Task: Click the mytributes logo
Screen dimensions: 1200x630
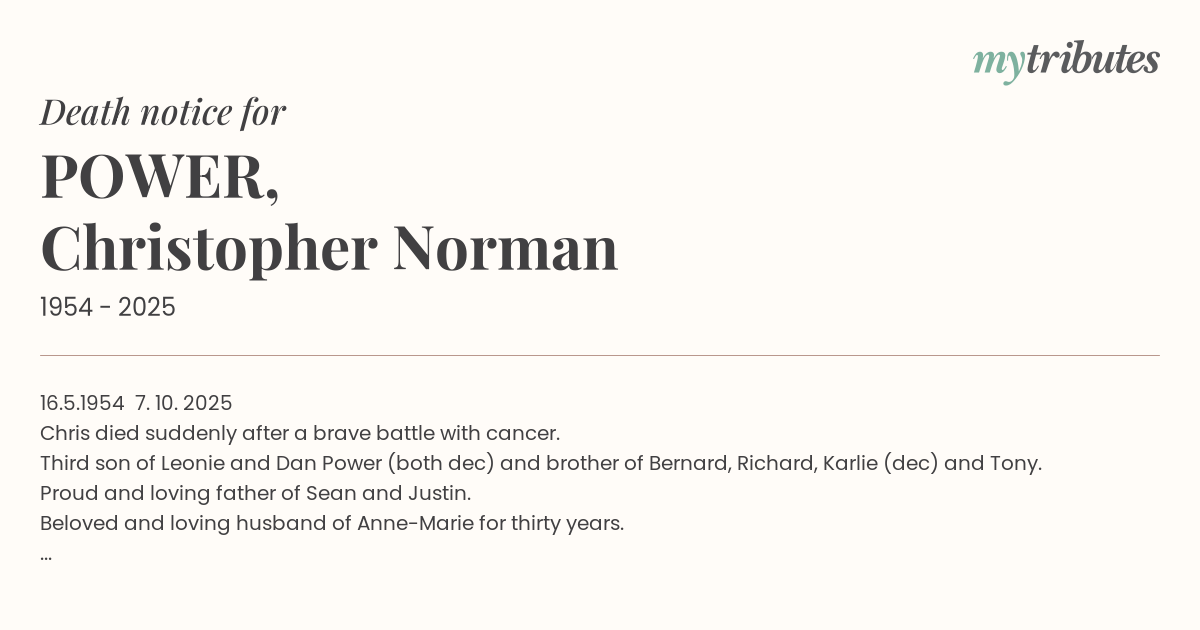Action: pyautogui.click(x=1066, y=61)
